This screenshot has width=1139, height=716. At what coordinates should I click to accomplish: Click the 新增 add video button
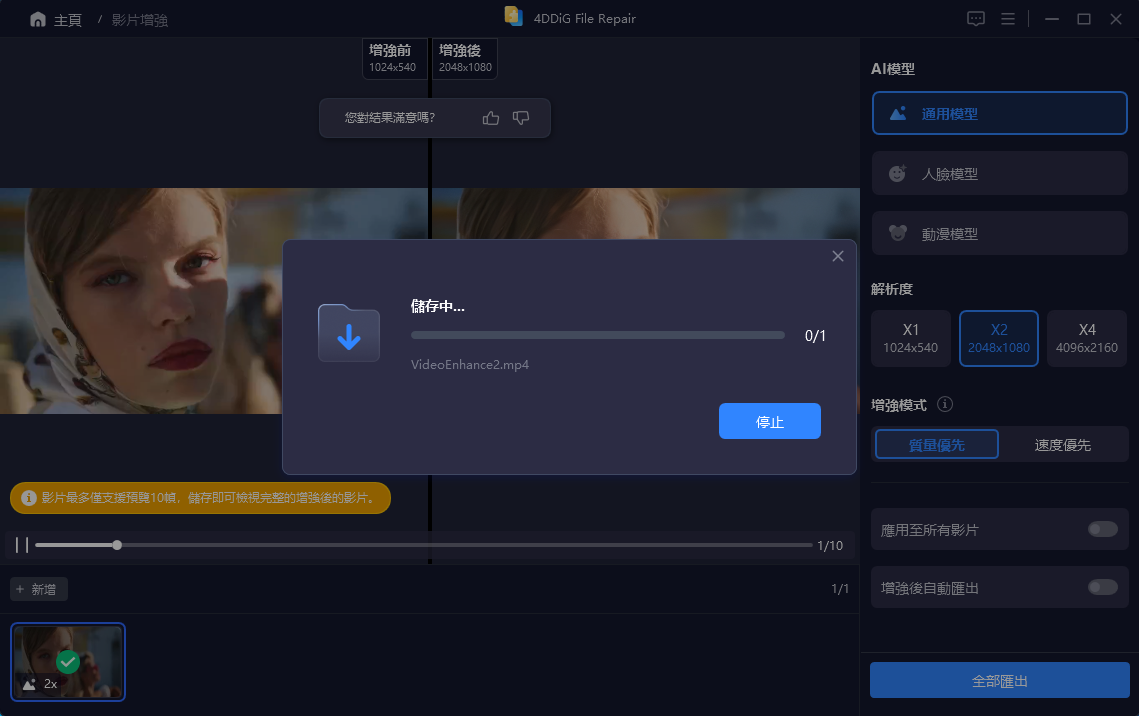(38, 589)
